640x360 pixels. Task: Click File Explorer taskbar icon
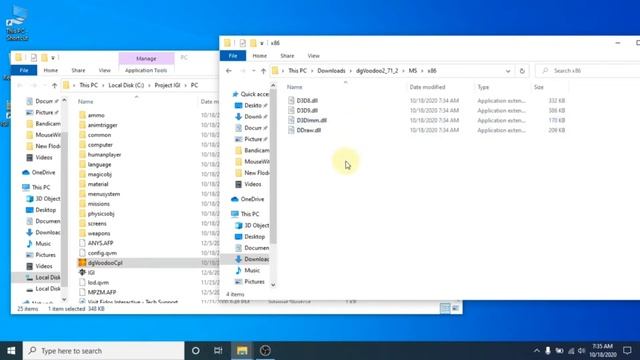click(x=242, y=351)
